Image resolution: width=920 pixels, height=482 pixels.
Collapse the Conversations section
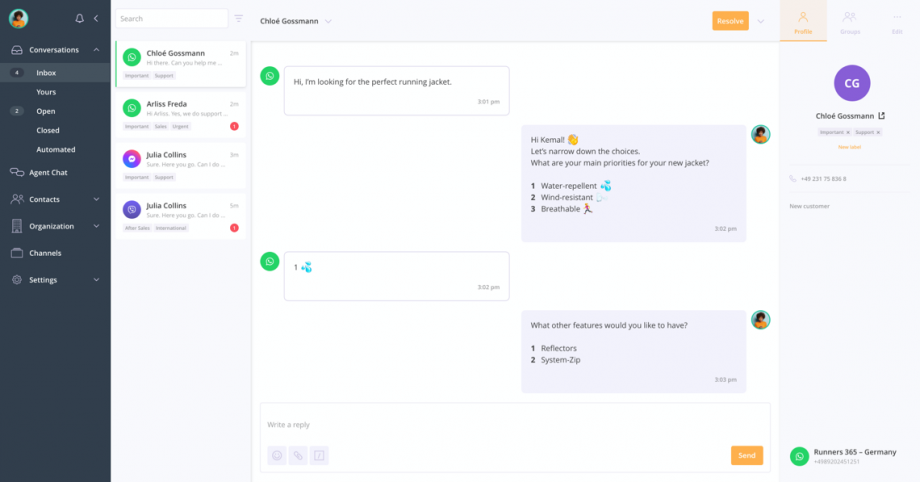tap(96, 50)
